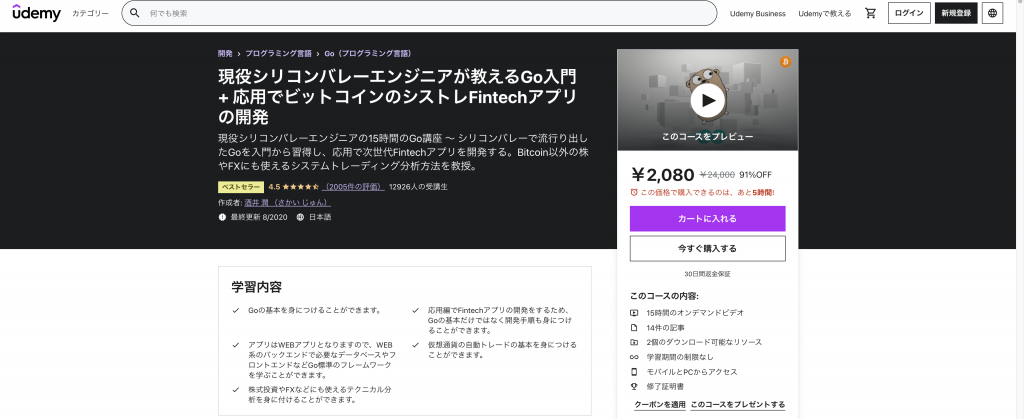Go to プログラミング言語 breadcrumb
Screen dimensions: 1024x419
pos(278,54)
